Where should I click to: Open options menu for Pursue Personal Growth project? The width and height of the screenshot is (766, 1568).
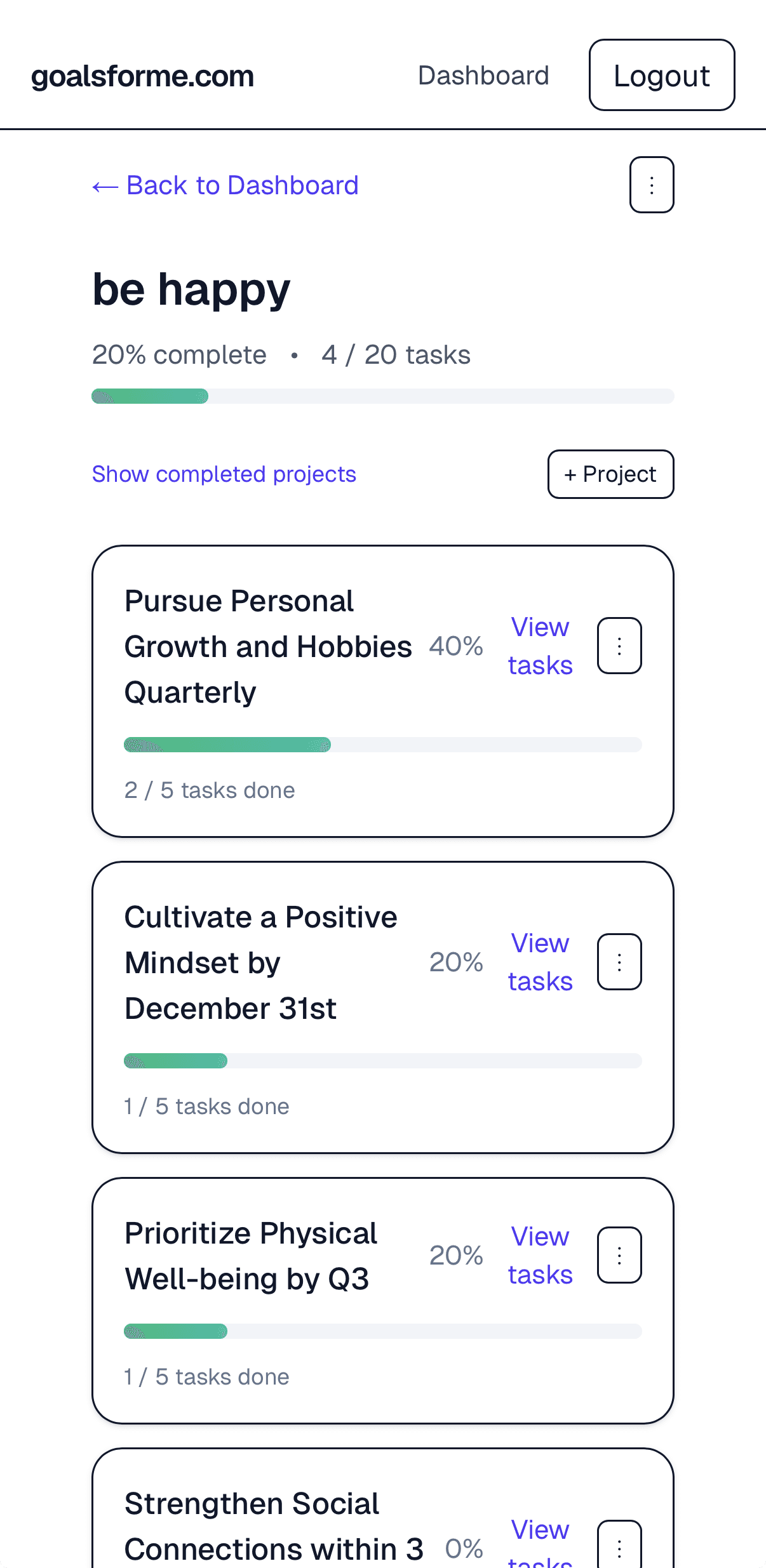pyautogui.click(x=619, y=646)
